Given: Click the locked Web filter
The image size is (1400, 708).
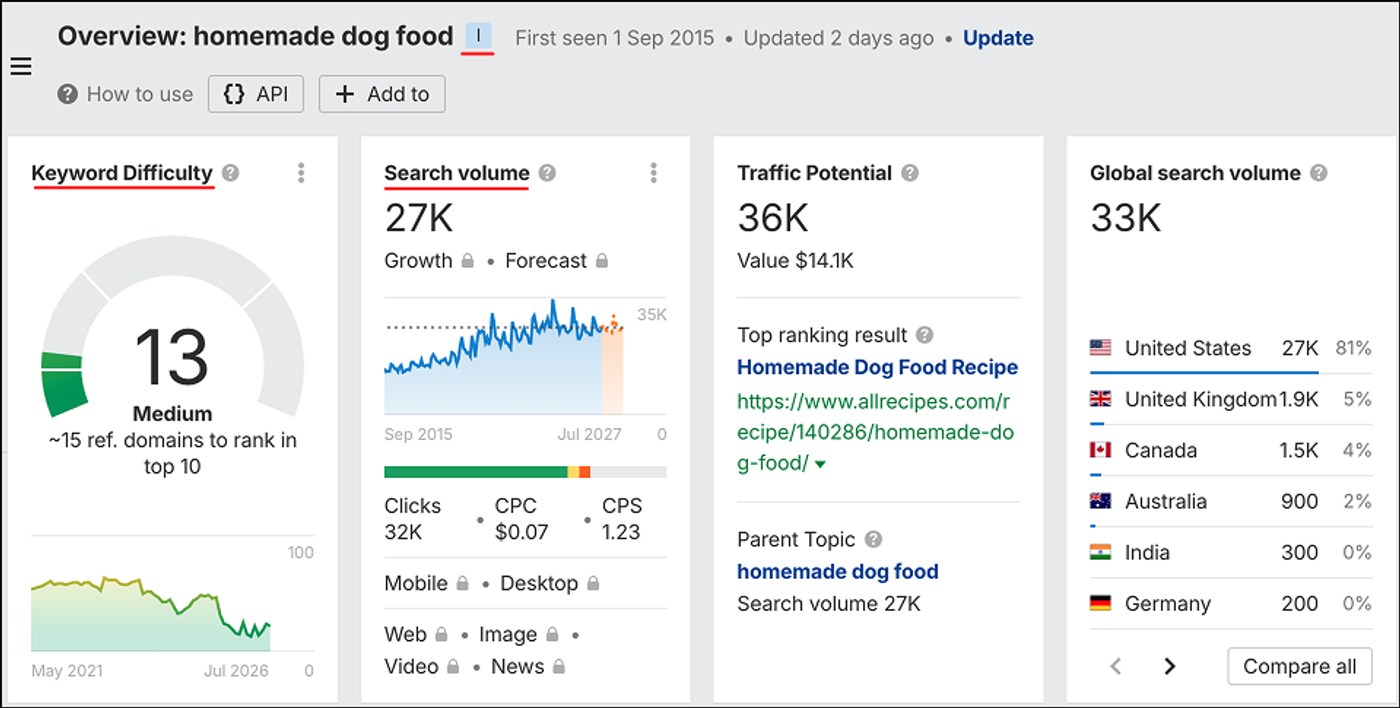Looking at the screenshot, I should [x=415, y=634].
